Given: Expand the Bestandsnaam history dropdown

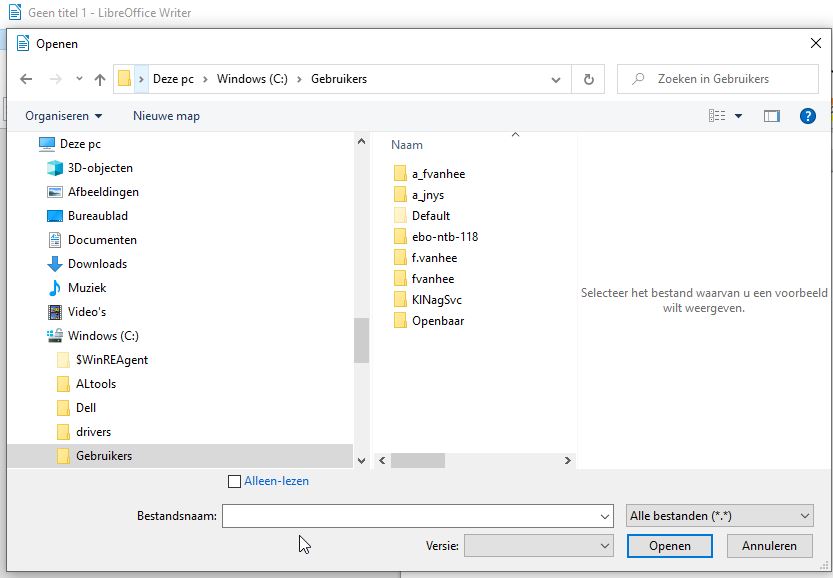Looking at the screenshot, I should 604,517.
